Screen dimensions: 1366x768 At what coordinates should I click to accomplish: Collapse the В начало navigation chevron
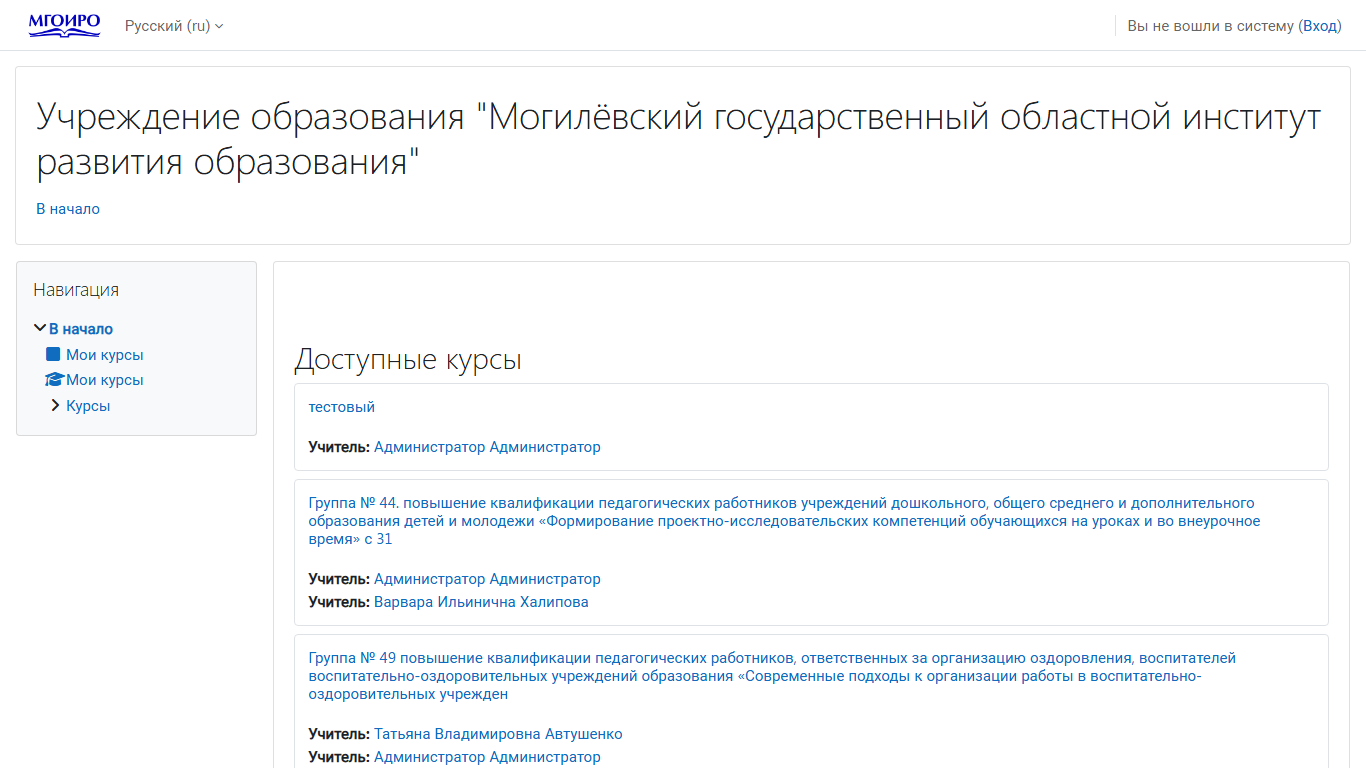click(x=40, y=328)
